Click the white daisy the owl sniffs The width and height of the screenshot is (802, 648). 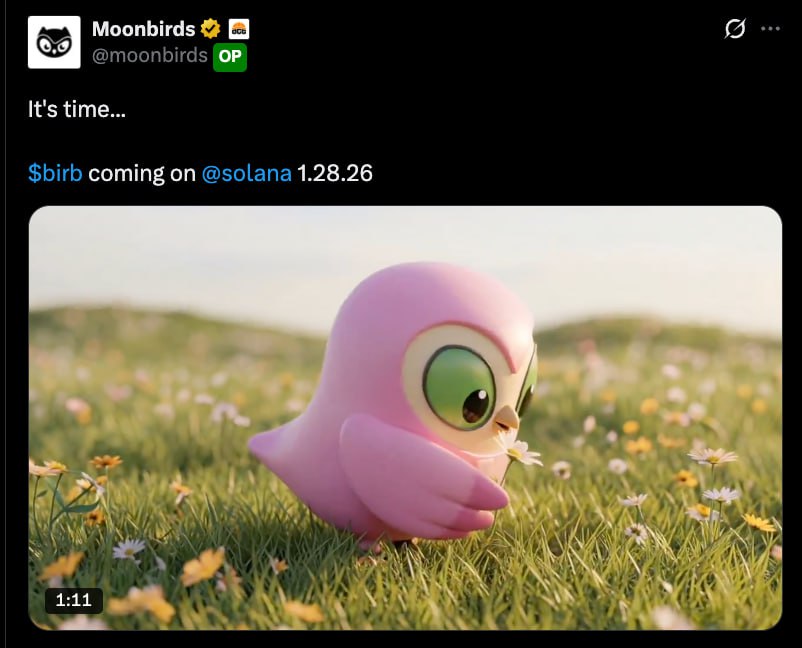point(519,449)
